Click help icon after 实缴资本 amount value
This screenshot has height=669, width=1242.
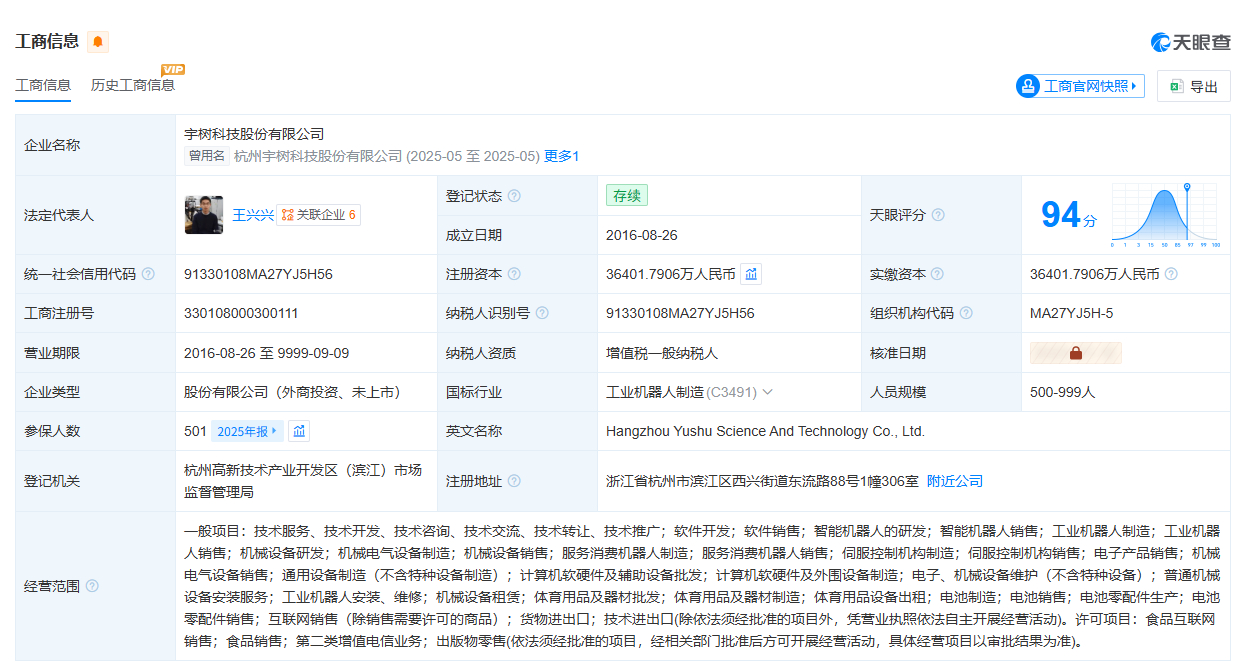click(x=1171, y=274)
